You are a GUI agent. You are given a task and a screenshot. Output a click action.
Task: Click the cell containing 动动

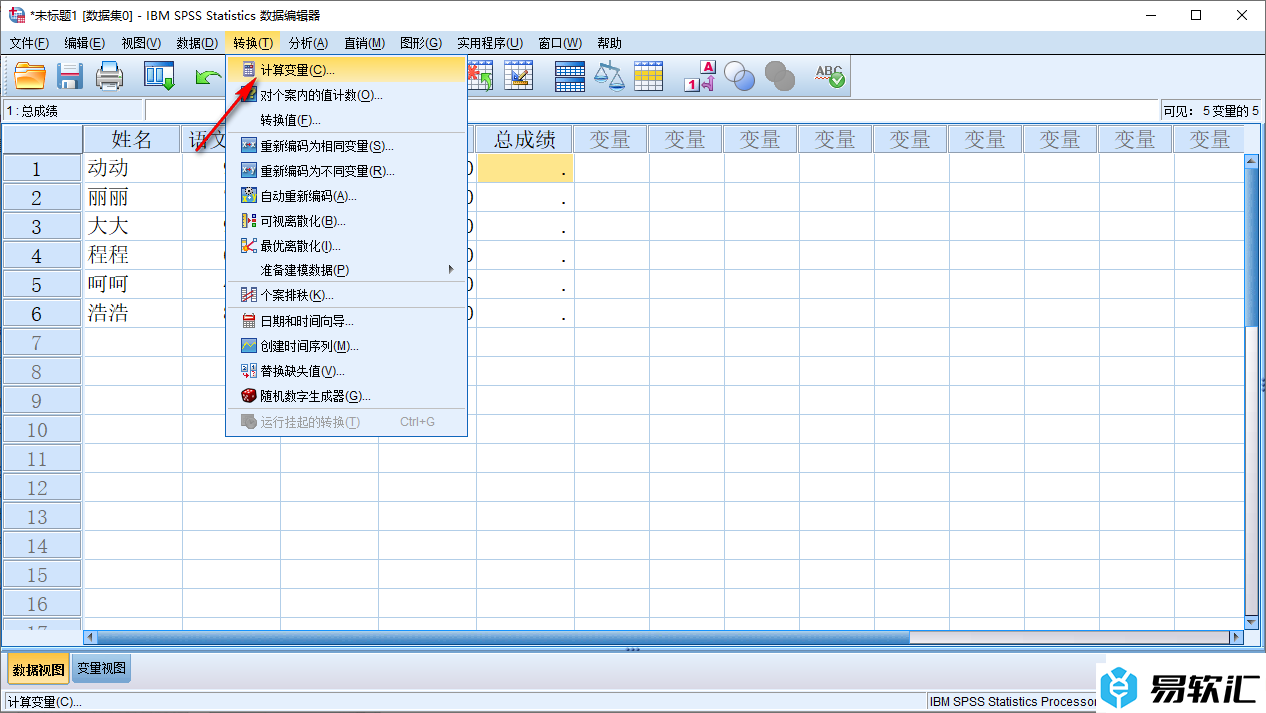(x=133, y=168)
